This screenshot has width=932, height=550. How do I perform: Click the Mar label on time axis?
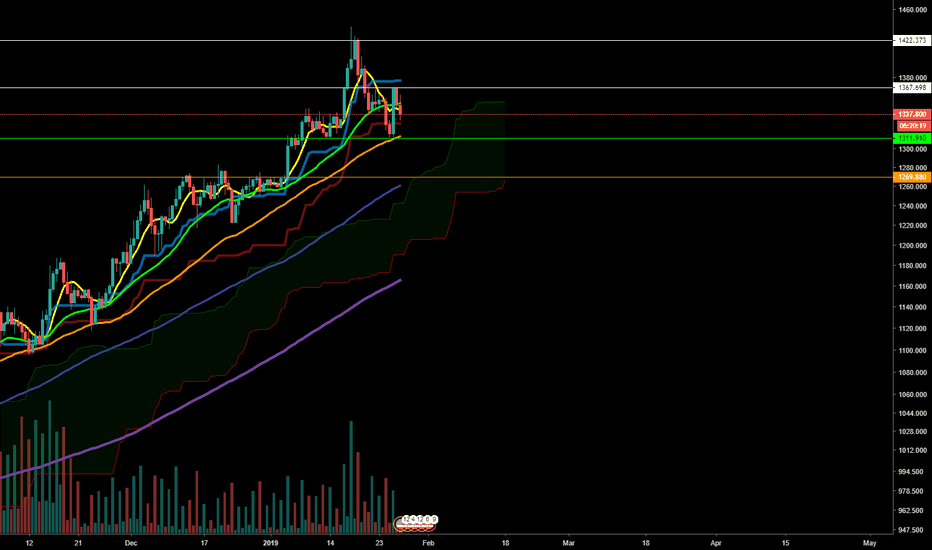[x=569, y=543]
